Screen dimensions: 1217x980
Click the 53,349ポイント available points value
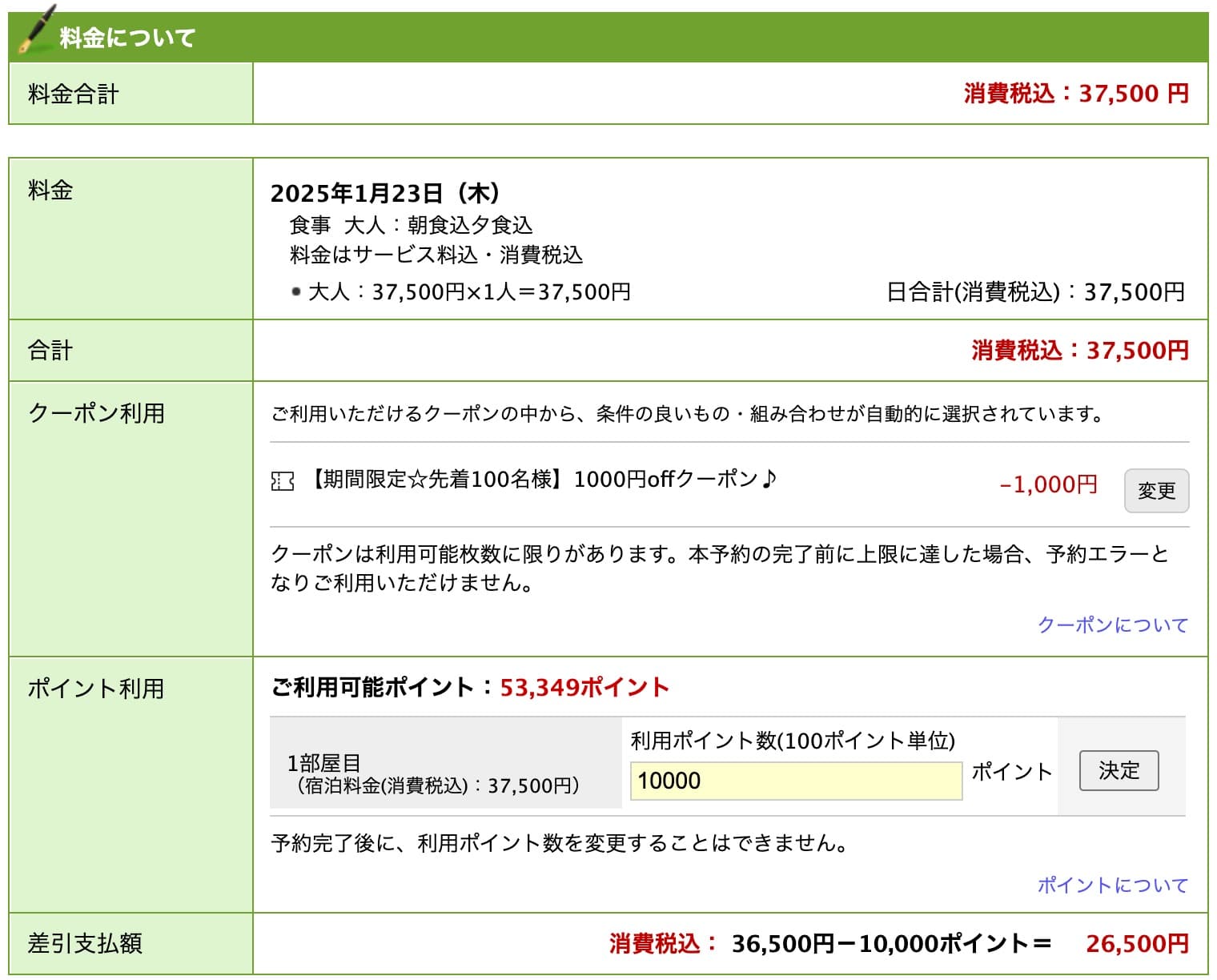click(584, 687)
